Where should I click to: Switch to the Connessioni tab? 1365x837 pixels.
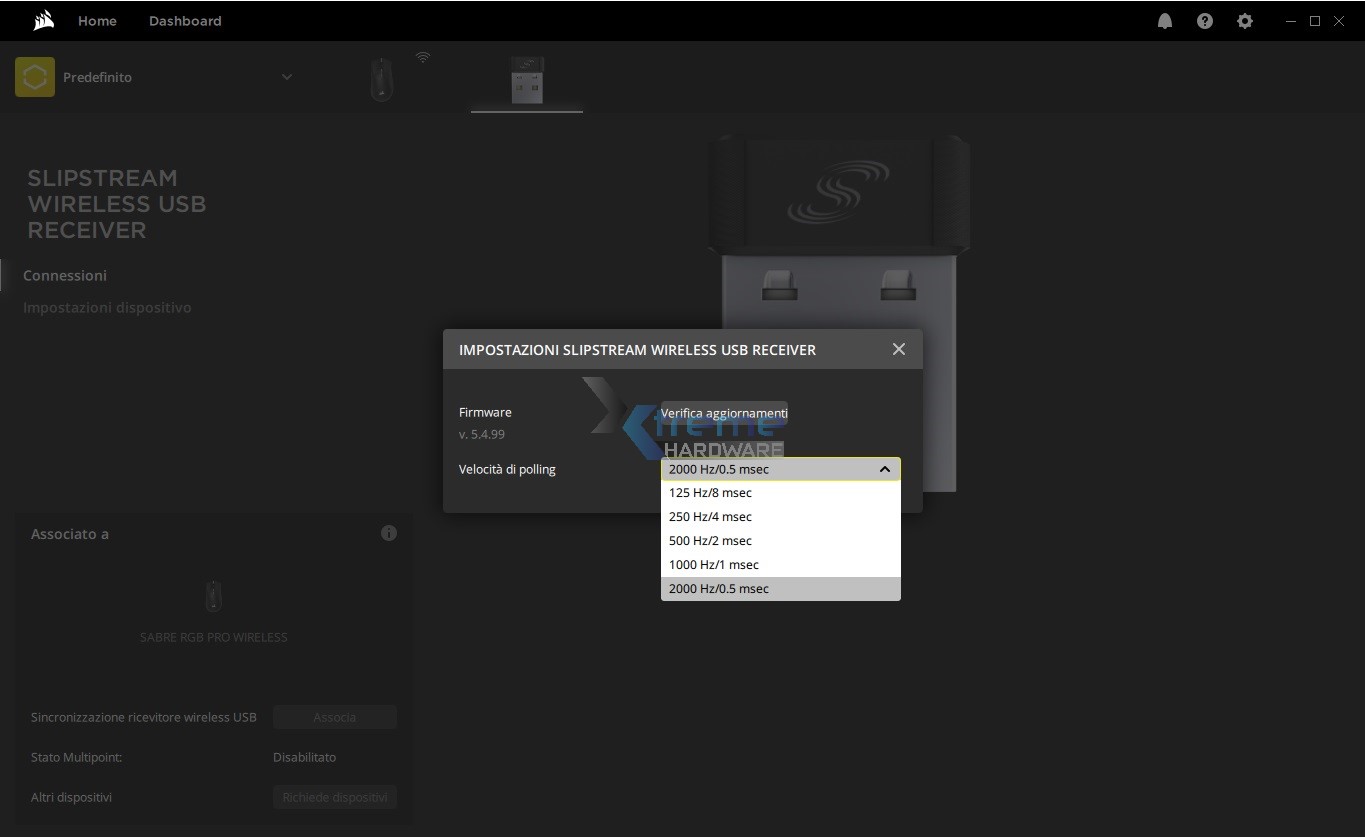point(65,275)
